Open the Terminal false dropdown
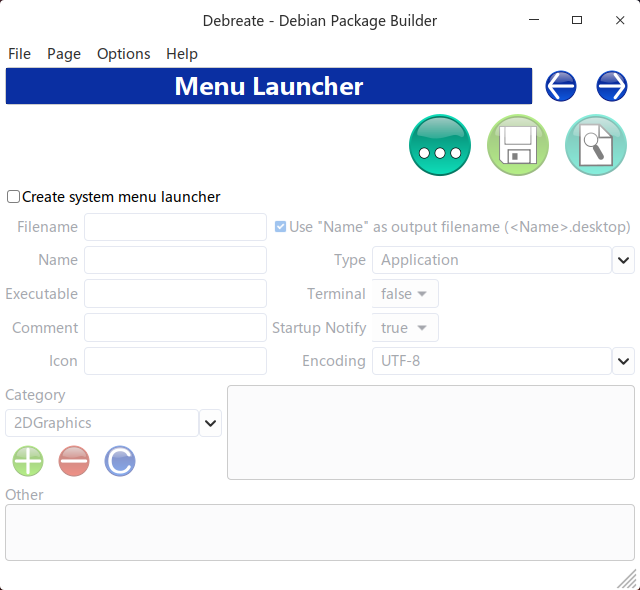 click(405, 294)
